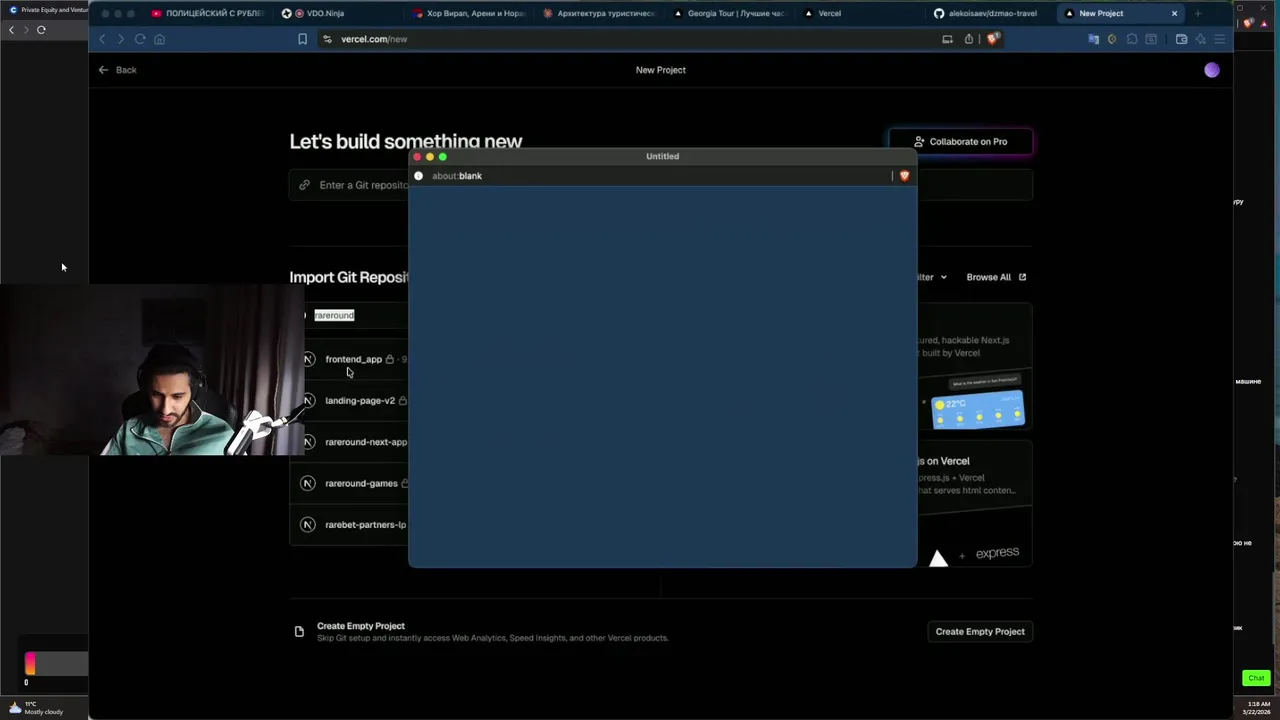Switch to the ПОЛИЦЕЙСКИЙ С РУБЛЁ YouTube tab
This screenshot has width=1280, height=720.
click(208, 14)
